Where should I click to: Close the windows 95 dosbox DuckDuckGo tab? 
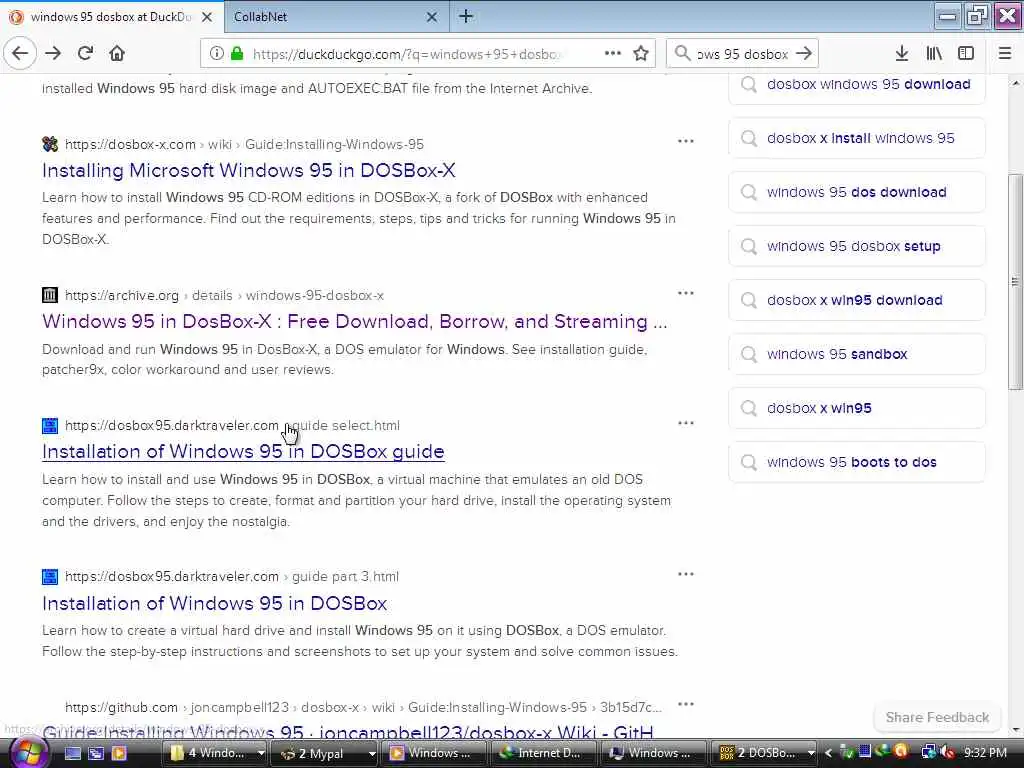click(x=206, y=17)
